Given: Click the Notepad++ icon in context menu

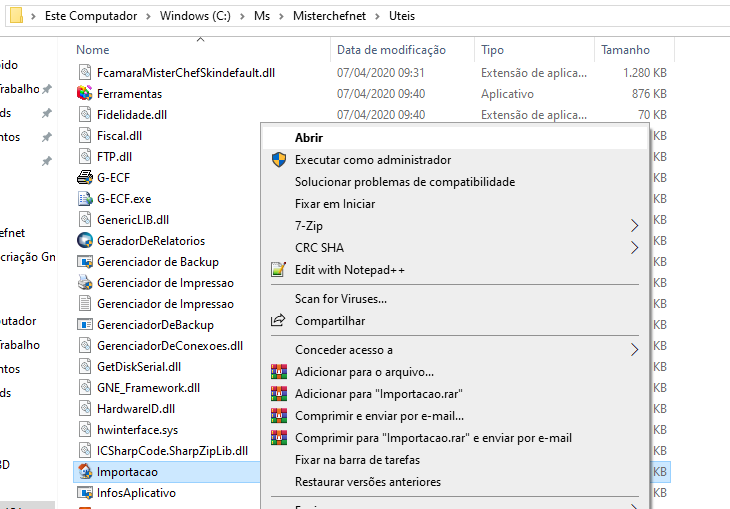Looking at the screenshot, I should (278, 270).
